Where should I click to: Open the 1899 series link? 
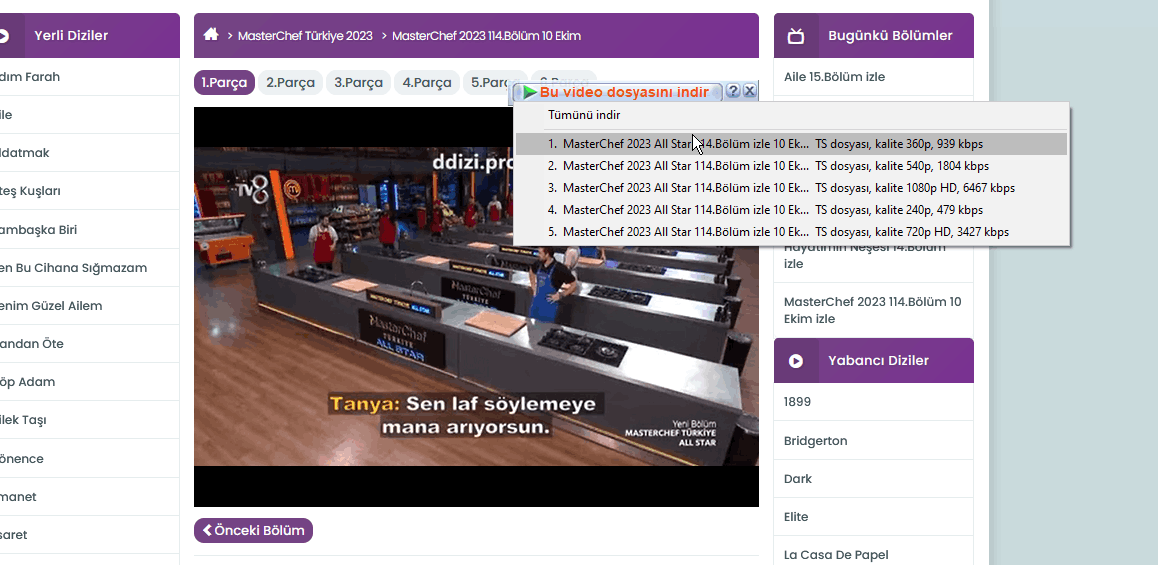pyautogui.click(x=797, y=402)
